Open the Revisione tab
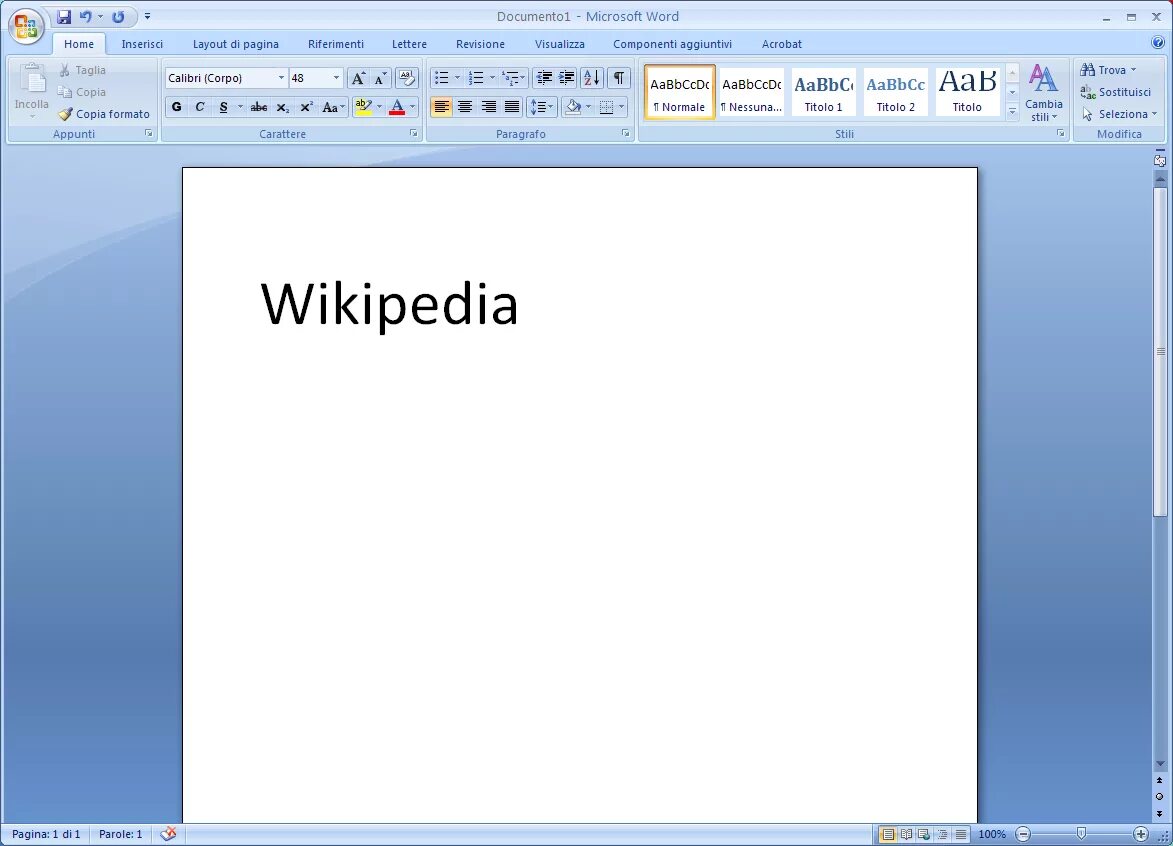Screen dimensions: 1173x846 pos(480,44)
